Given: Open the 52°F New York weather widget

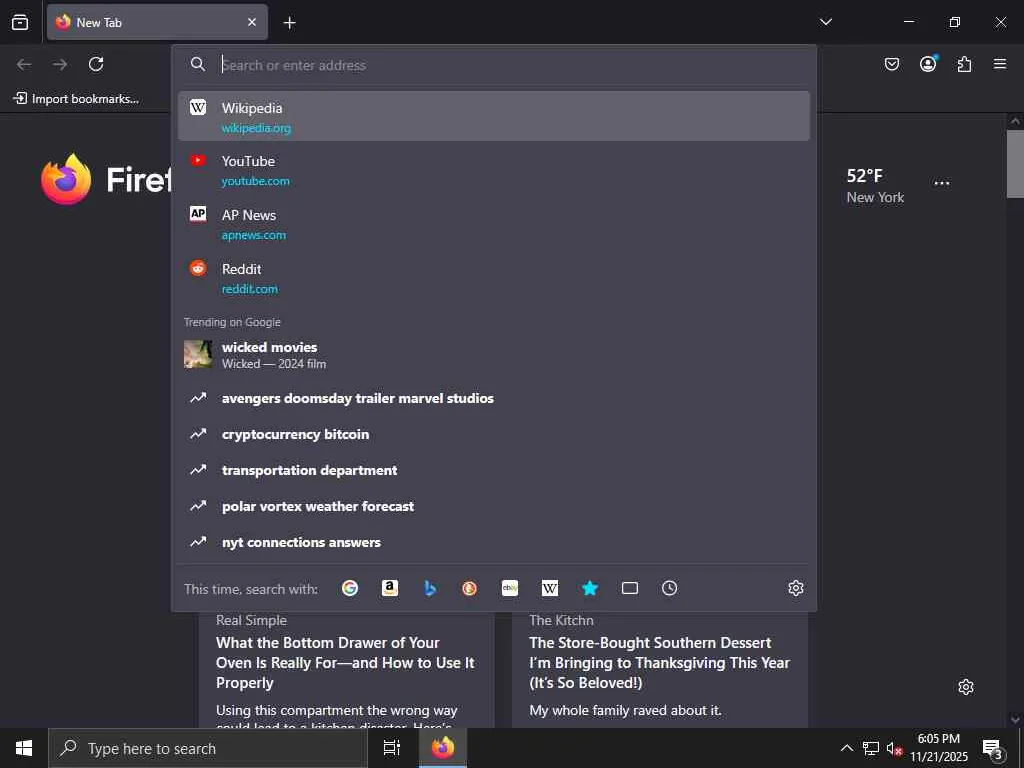Looking at the screenshot, I should pyautogui.click(x=875, y=185).
